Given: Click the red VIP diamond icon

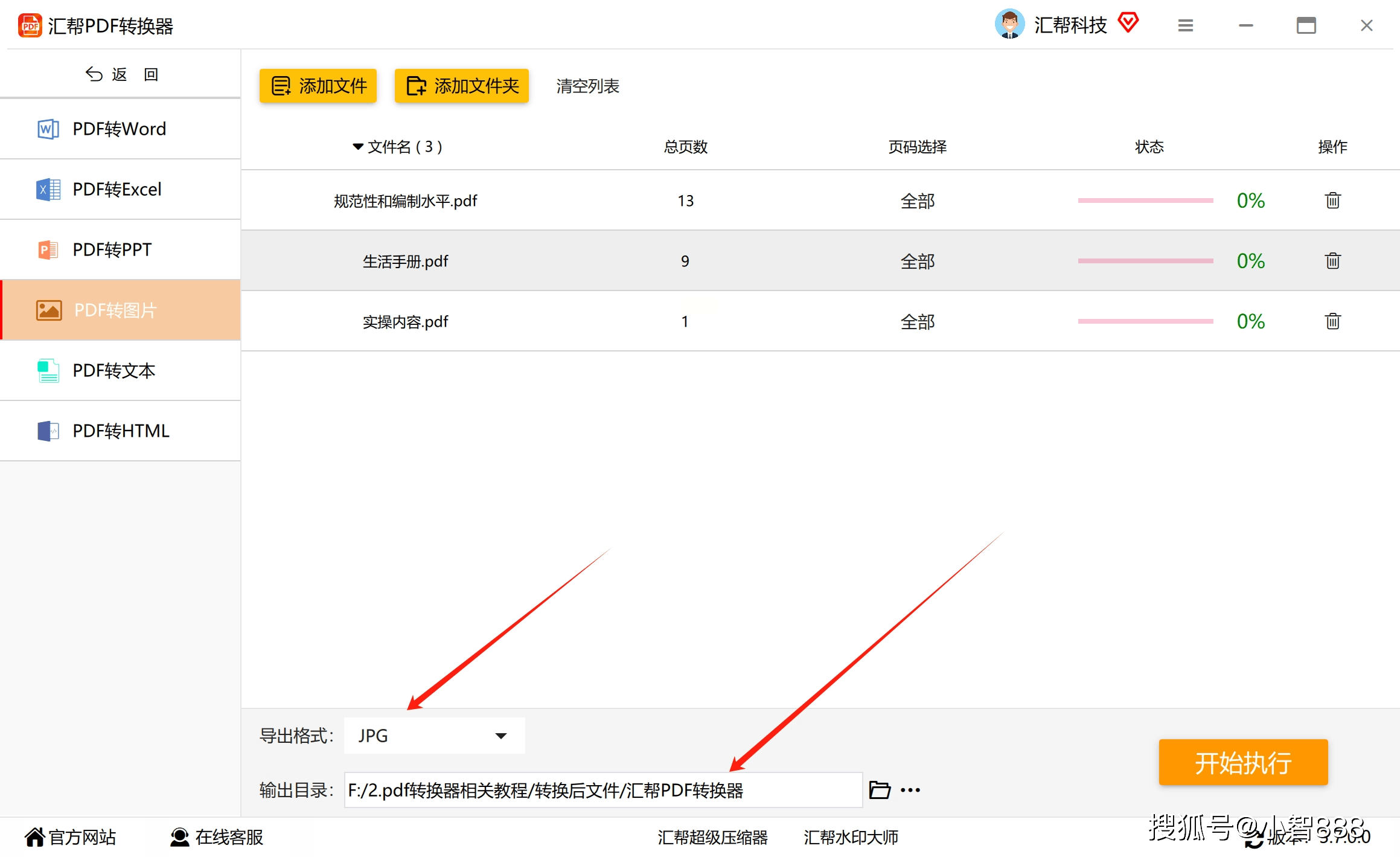Looking at the screenshot, I should pos(1128,23).
